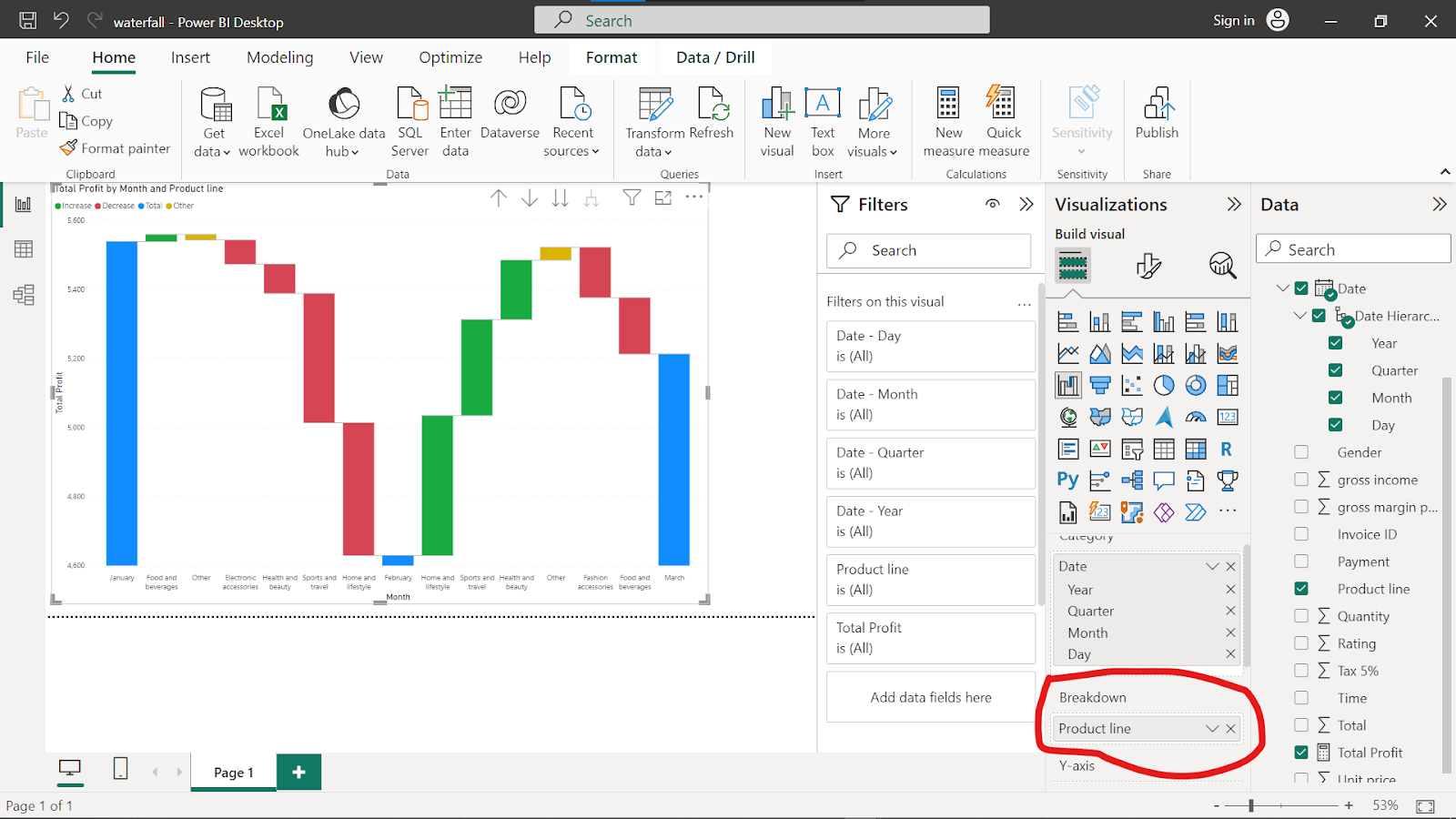
Task: Select the Pie chart visualization
Action: (1164, 385)
